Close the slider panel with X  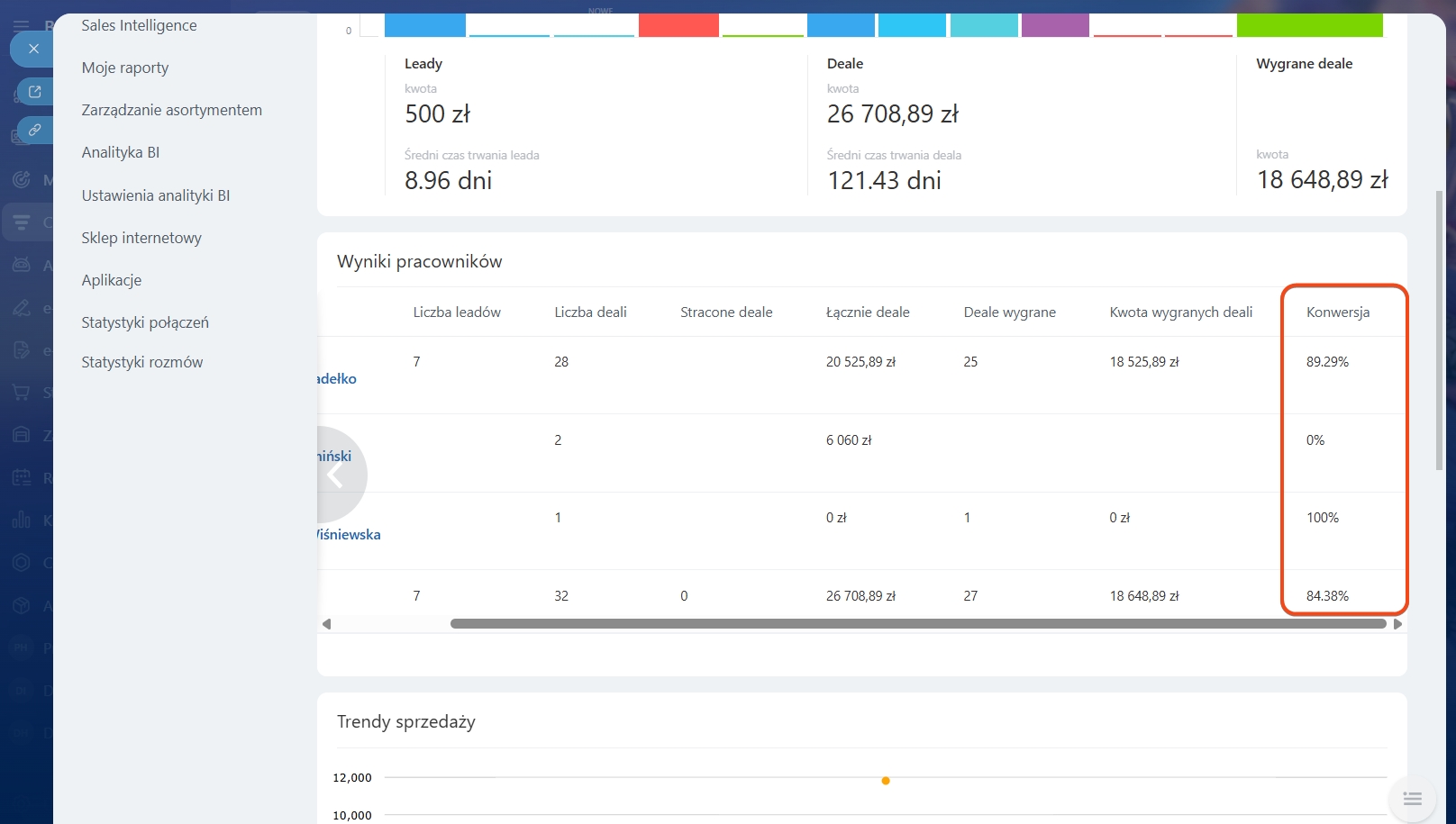pyautogui.click(x=33, y=49)
